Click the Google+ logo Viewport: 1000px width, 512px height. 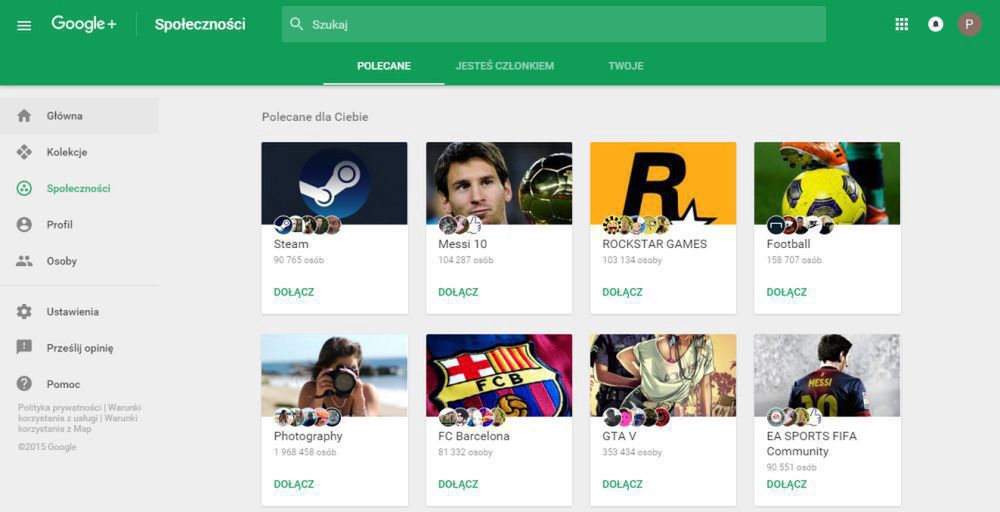tap(84, 24)
